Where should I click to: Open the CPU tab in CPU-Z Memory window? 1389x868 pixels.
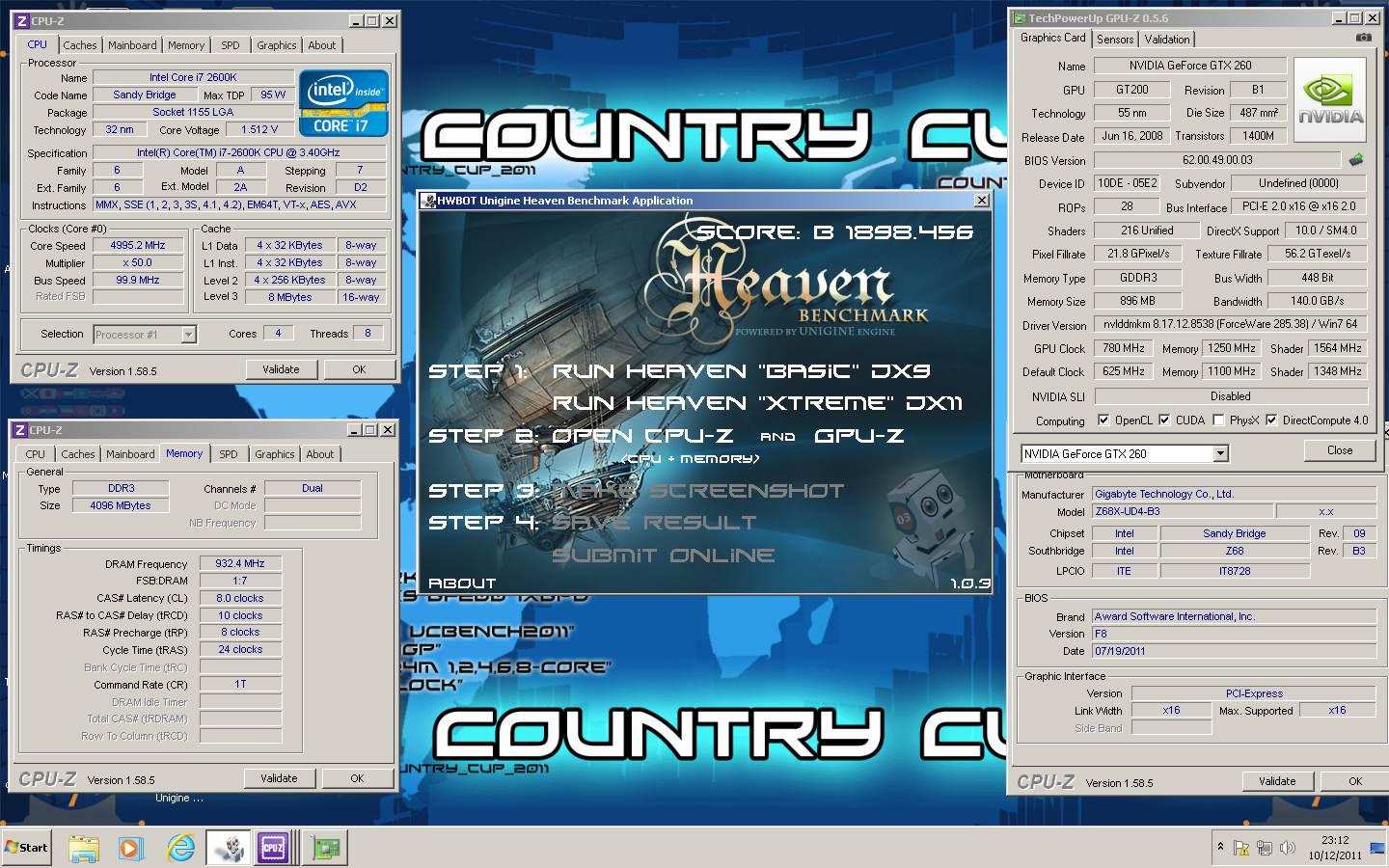pyautogui.click(x=35, y=454)
